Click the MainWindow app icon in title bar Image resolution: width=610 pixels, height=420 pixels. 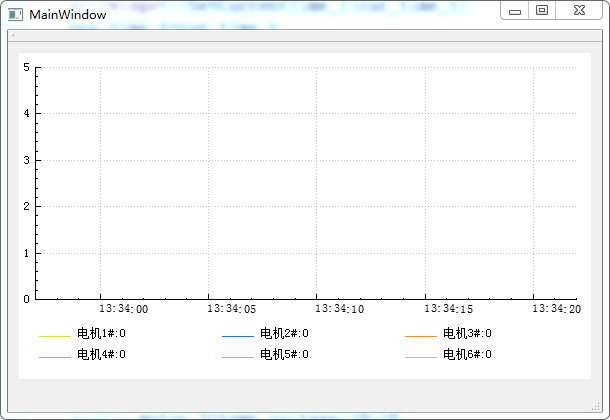(x=16, y=15)
